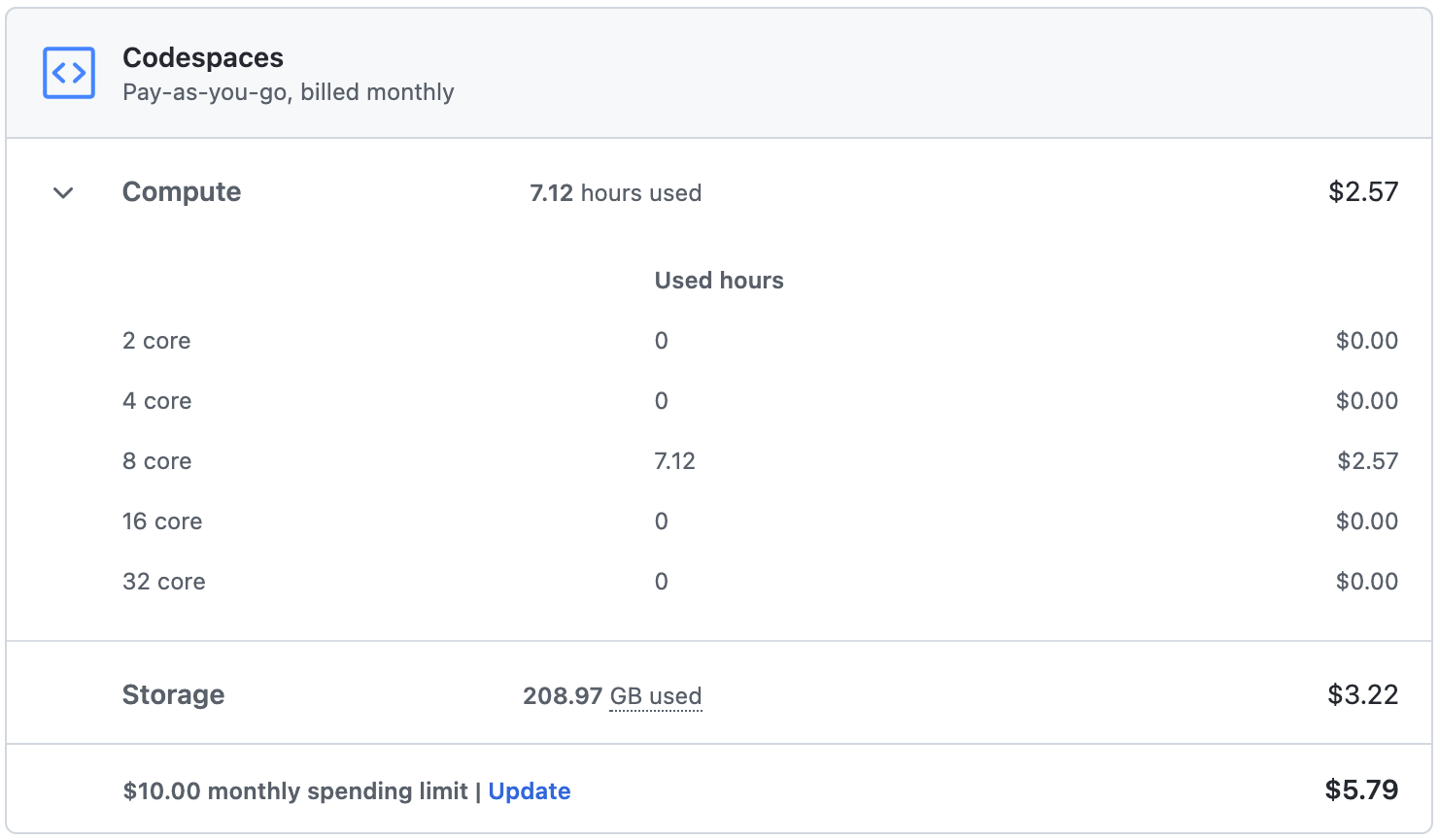This screenshot has width=1439, height=840.
Task: Click the 7.12 used hours value for 8 core
Action: [675, 461]
